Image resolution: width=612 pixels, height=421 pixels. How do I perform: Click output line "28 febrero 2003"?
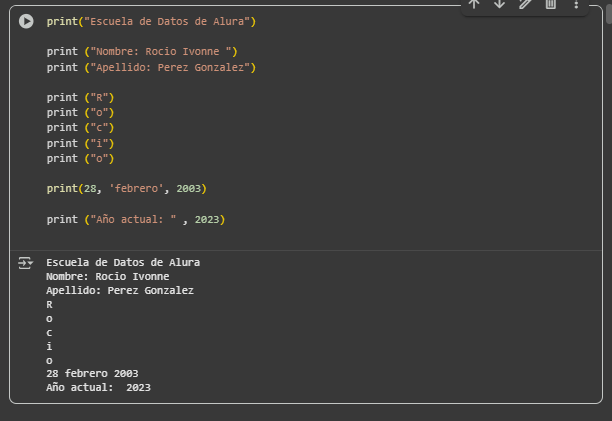[92, 373]
